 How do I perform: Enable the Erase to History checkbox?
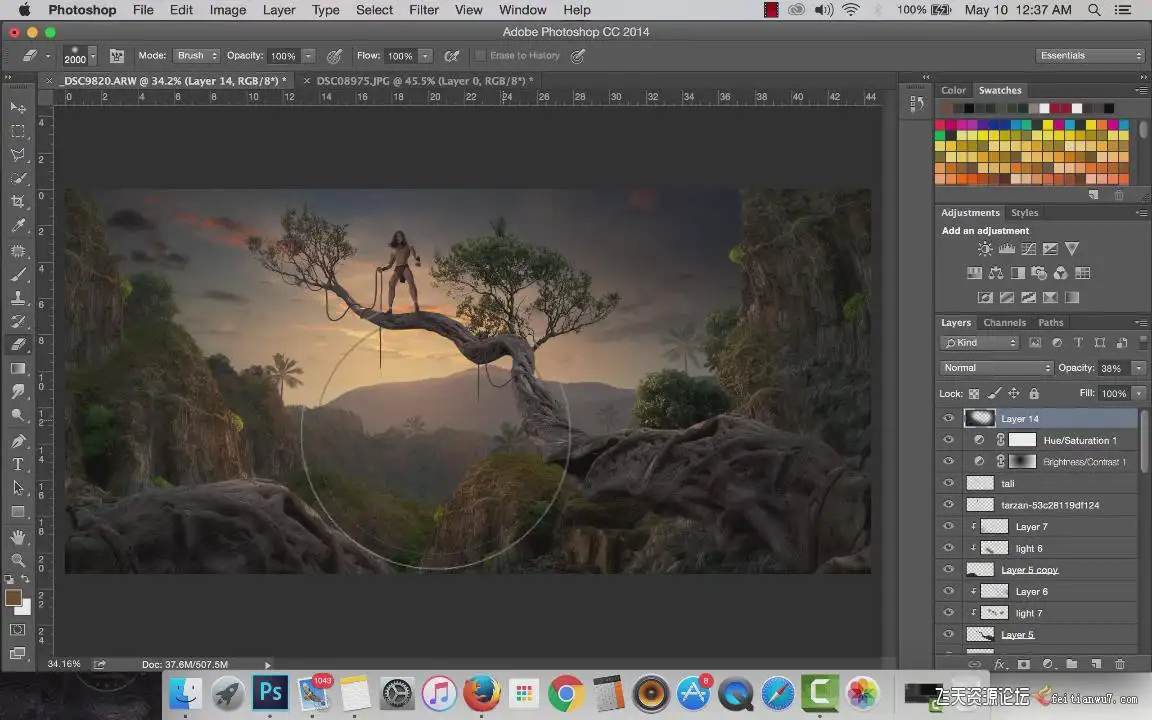coord(481,56)
